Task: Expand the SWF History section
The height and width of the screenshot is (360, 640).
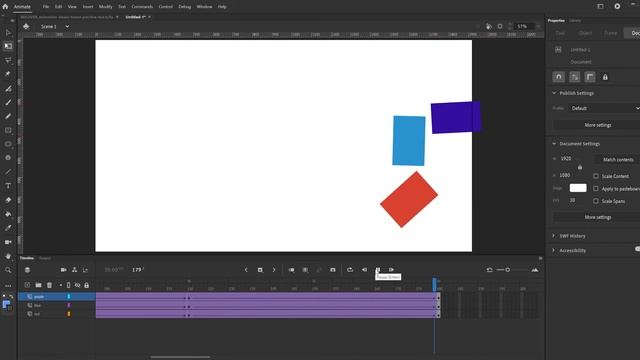Action: [x=554, y=236]
